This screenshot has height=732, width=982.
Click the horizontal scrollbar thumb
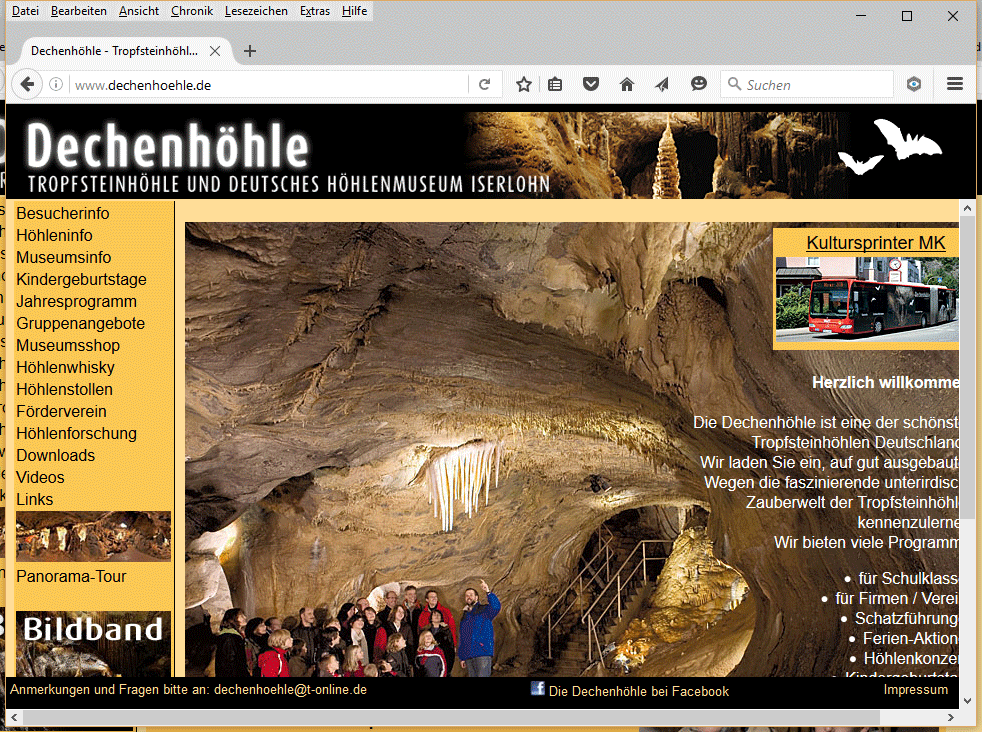[451, 717]
